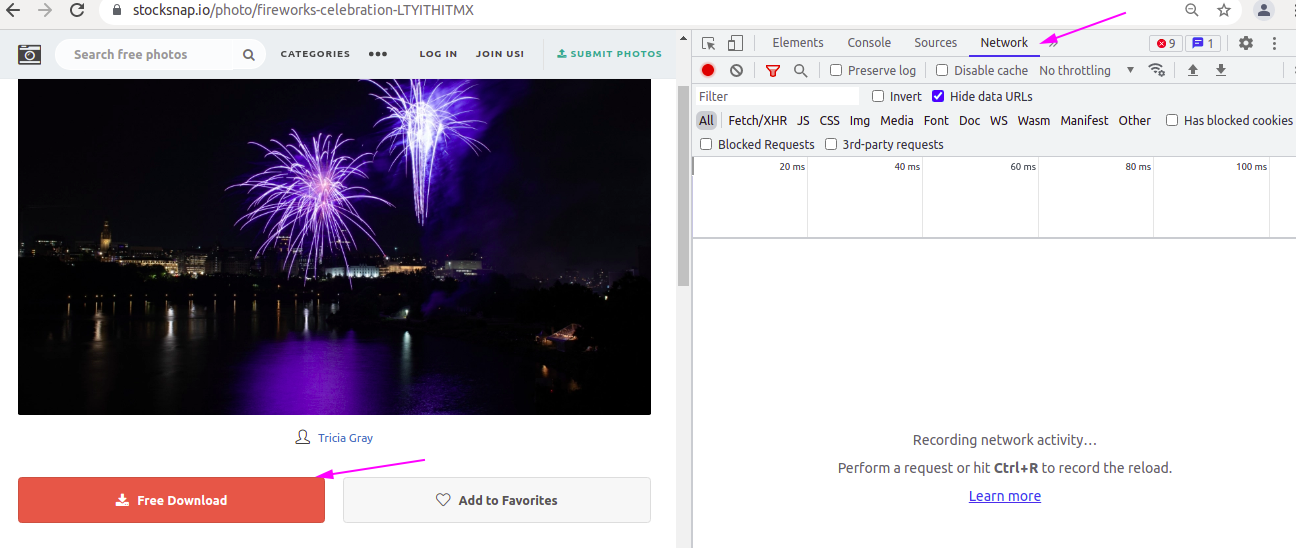The height and width of the screenshot is (548, 1296).
Task: Click the Free Download button
Action: pos(171,500)
